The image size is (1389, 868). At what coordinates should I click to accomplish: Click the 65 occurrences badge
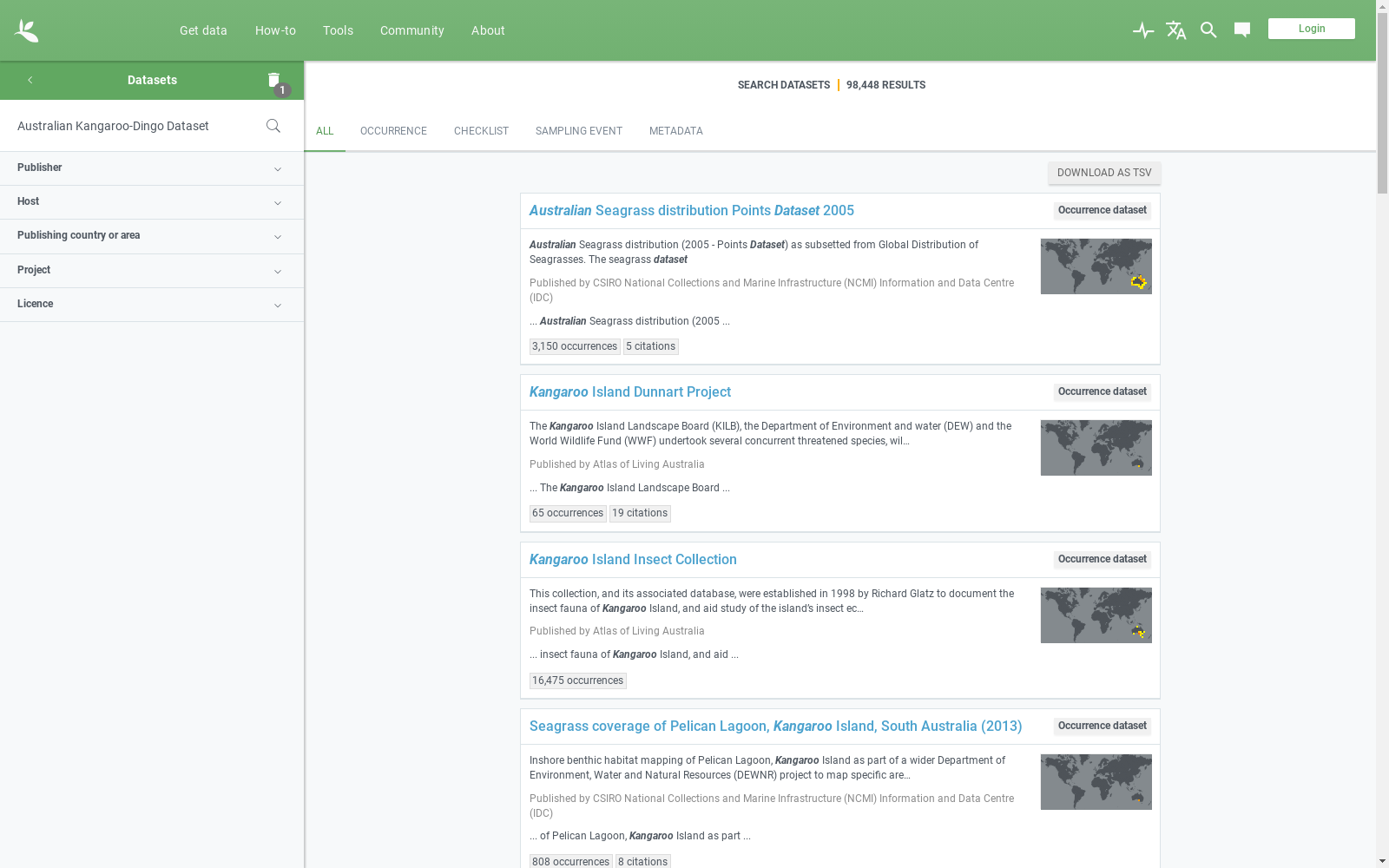pos(568,513)
